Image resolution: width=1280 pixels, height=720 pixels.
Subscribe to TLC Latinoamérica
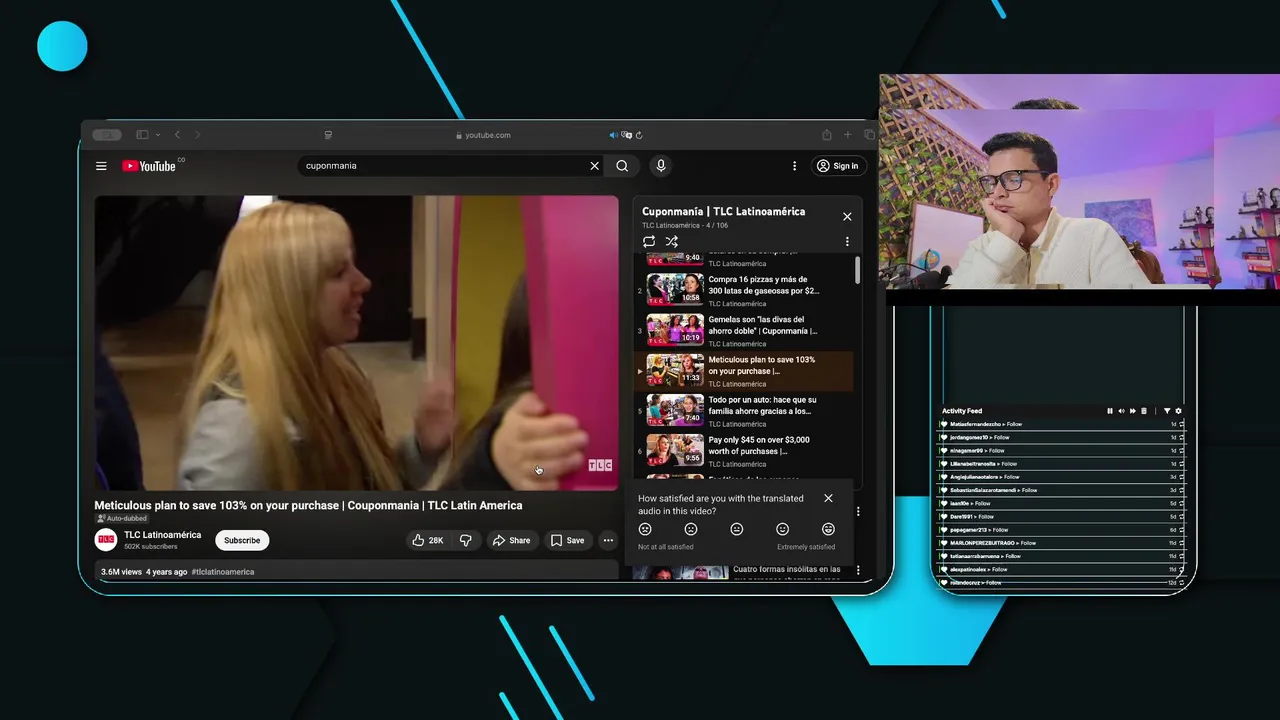(242, 540)
